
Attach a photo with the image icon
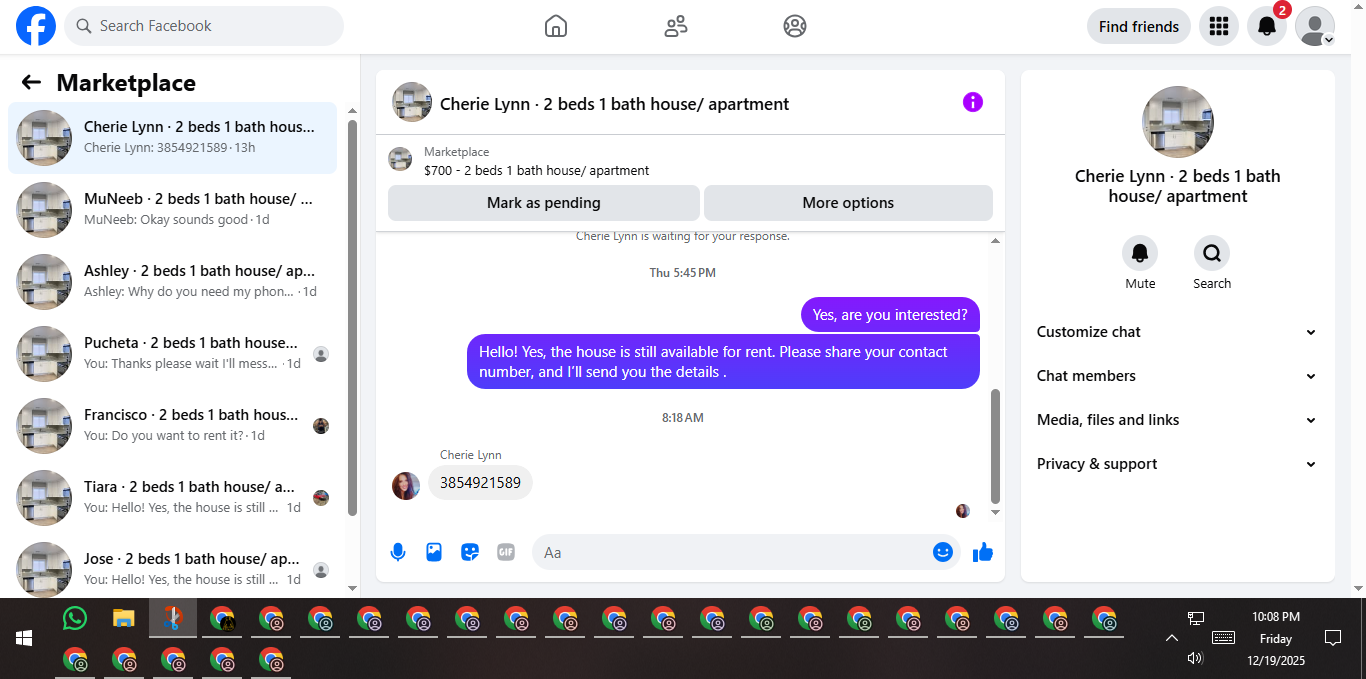[434, 552]
